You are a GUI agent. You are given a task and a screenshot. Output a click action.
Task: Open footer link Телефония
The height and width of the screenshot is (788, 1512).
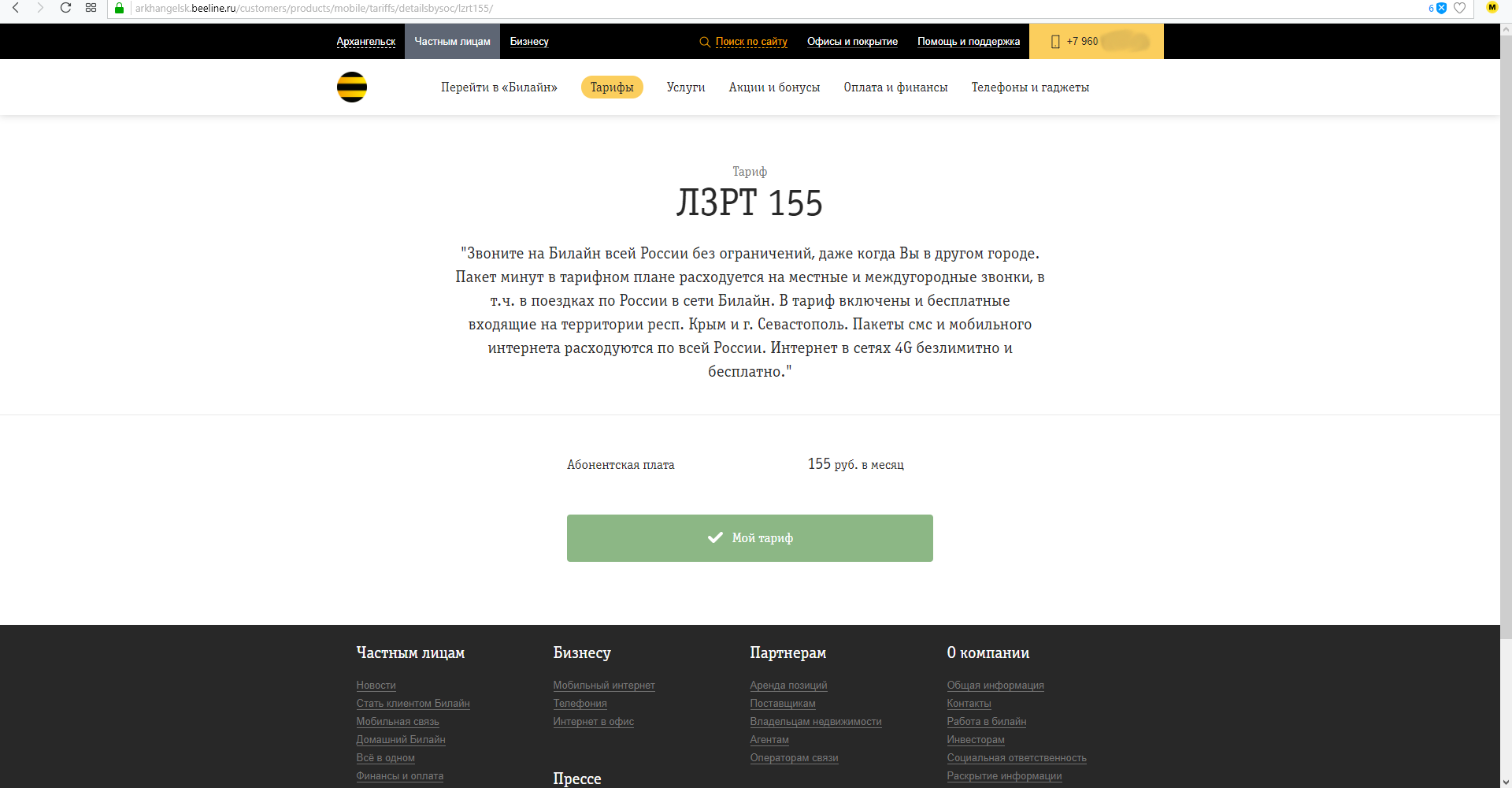[x=580, y=704]
